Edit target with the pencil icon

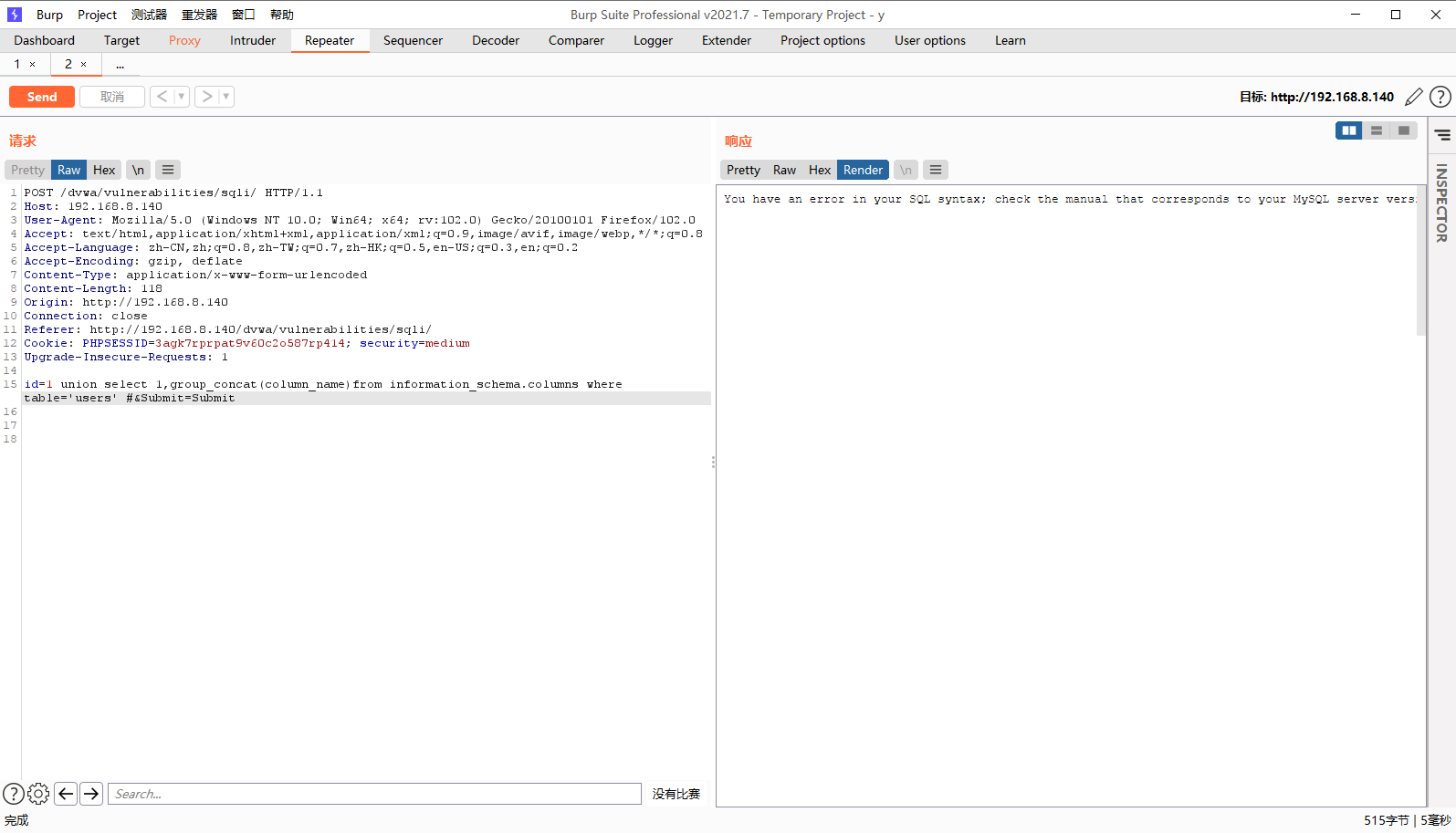[x=1413, y=97]
